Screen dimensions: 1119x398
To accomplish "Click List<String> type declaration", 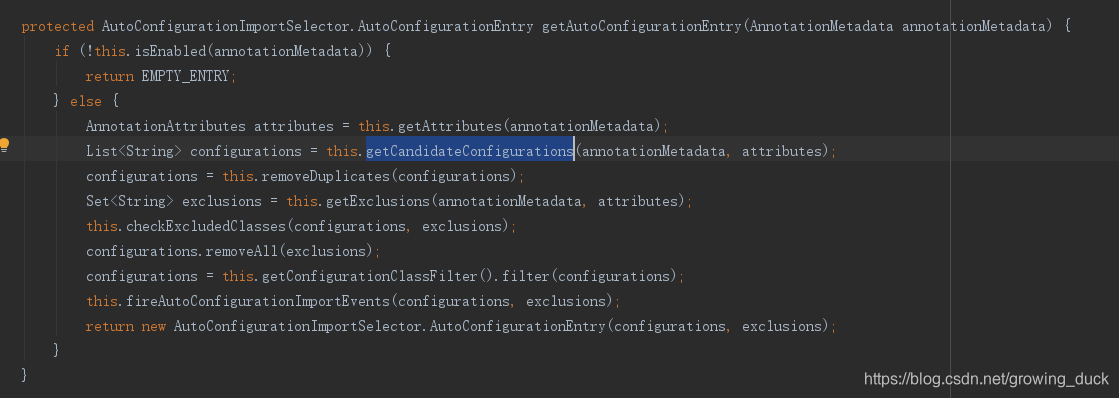I will click(x=133, y=151).
